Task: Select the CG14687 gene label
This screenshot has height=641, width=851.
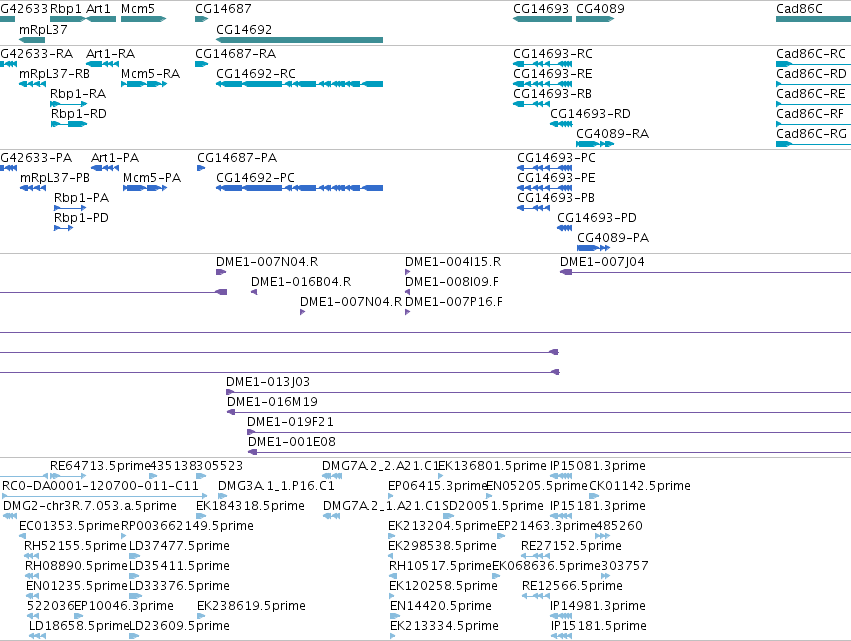Action: click(223, 9)
